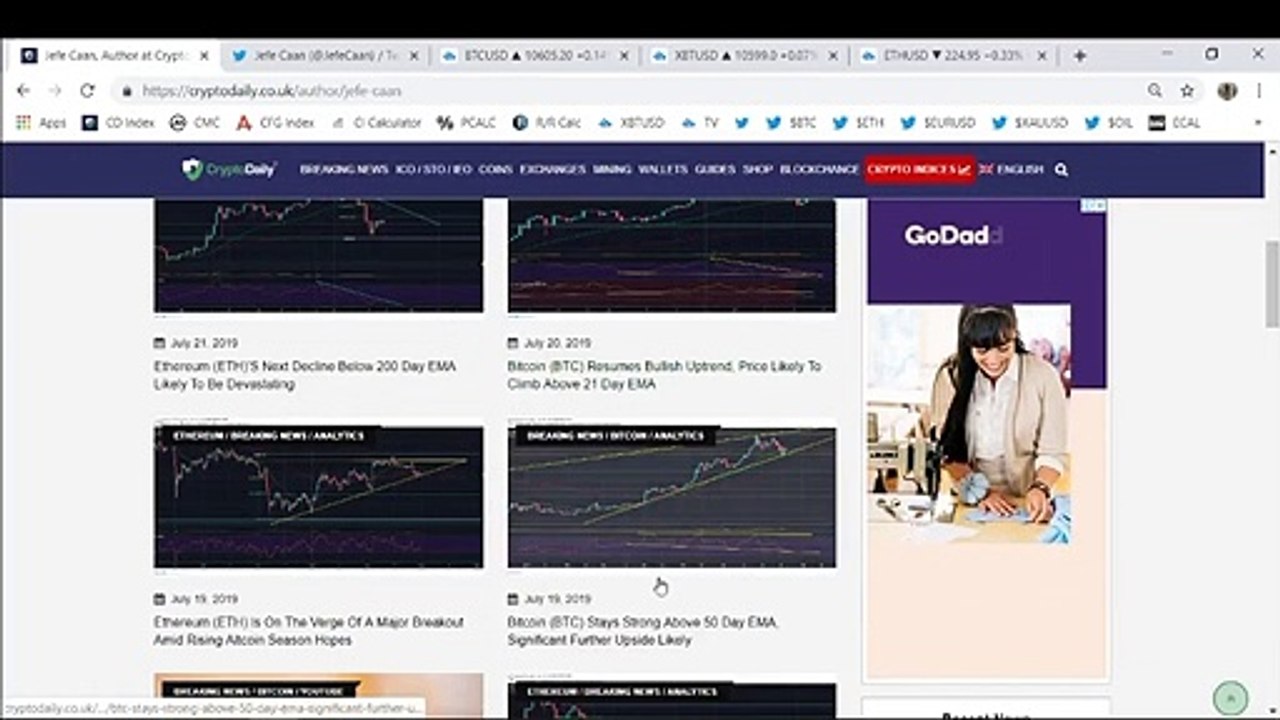Open ICO / STO / IEO menu
This screenshot has height=720, width=1280.
point(434,170)
